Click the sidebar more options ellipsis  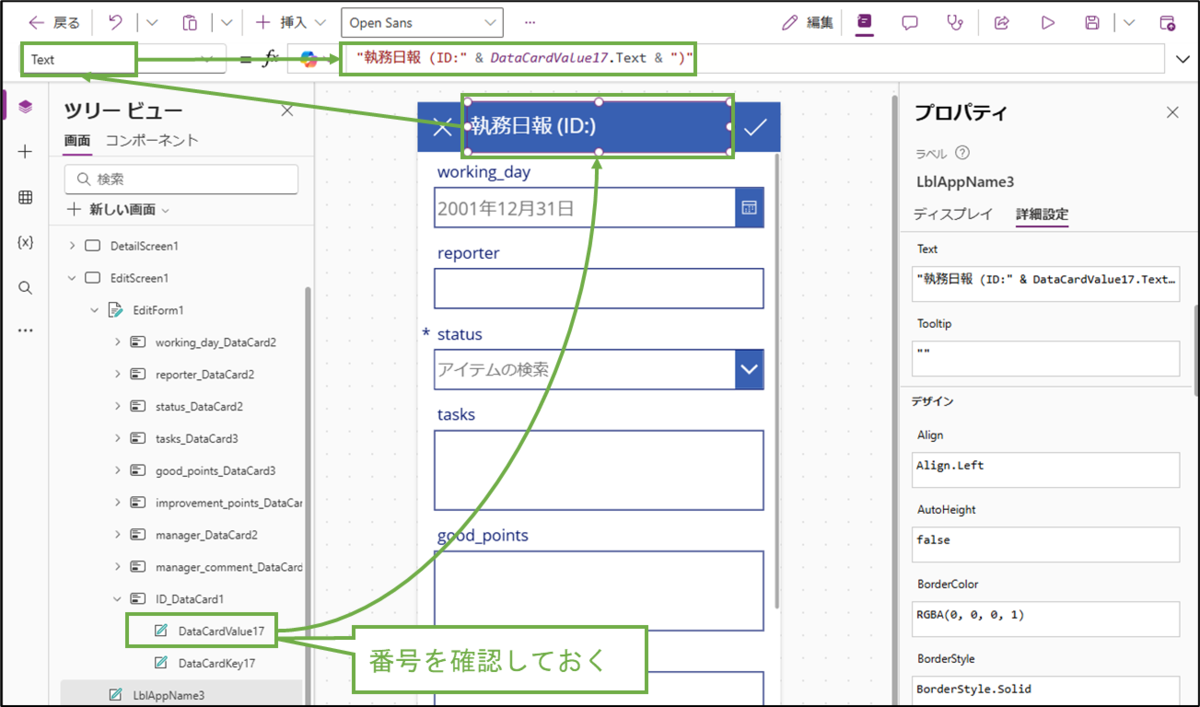click(x=26, y=330)
